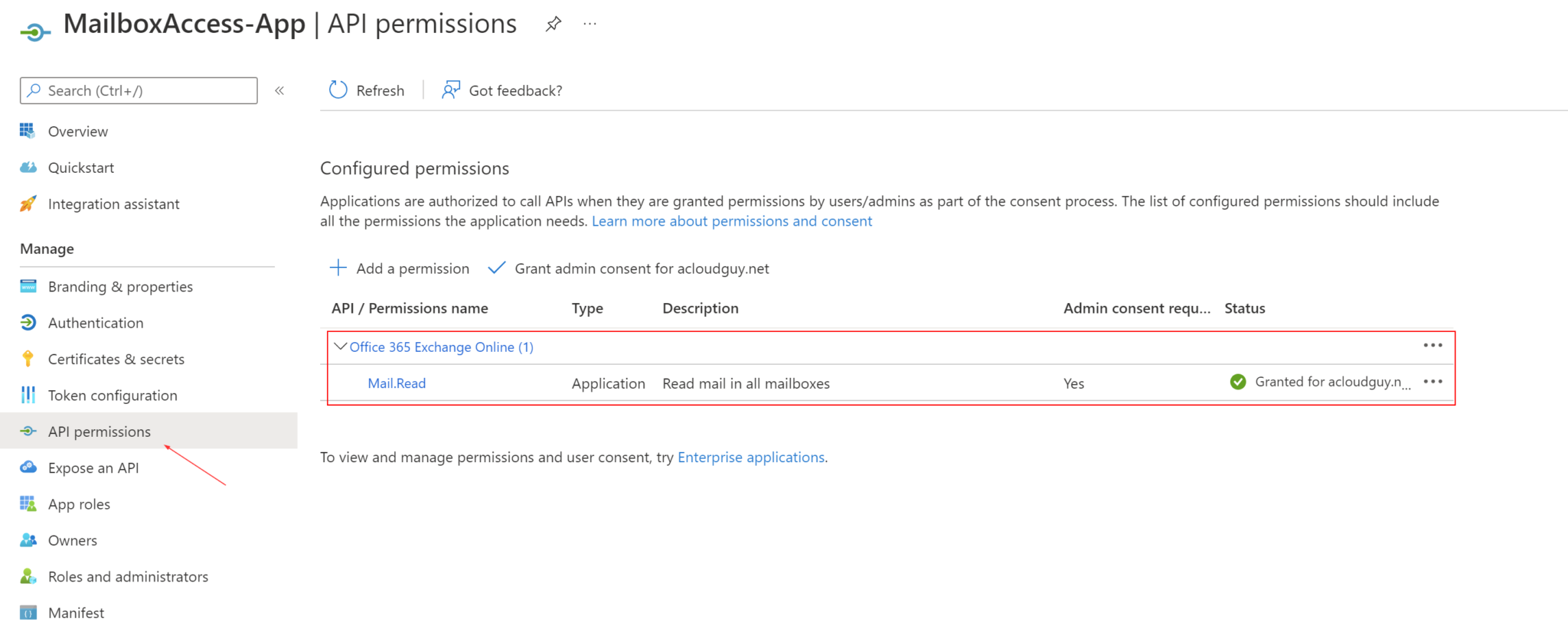This screenshot has width=1568, height=635.
Task: Collapse the Office 365 Exchange Online group chevron
Action: (341, 347)
